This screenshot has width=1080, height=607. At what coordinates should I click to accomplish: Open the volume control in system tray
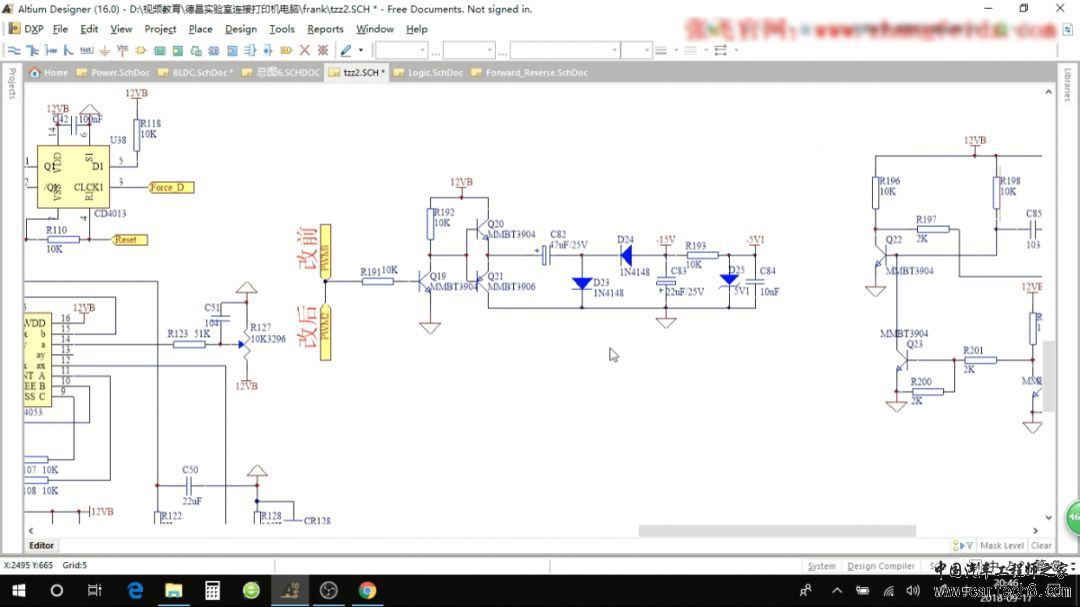pyautogui.click(x=913, y=590)
